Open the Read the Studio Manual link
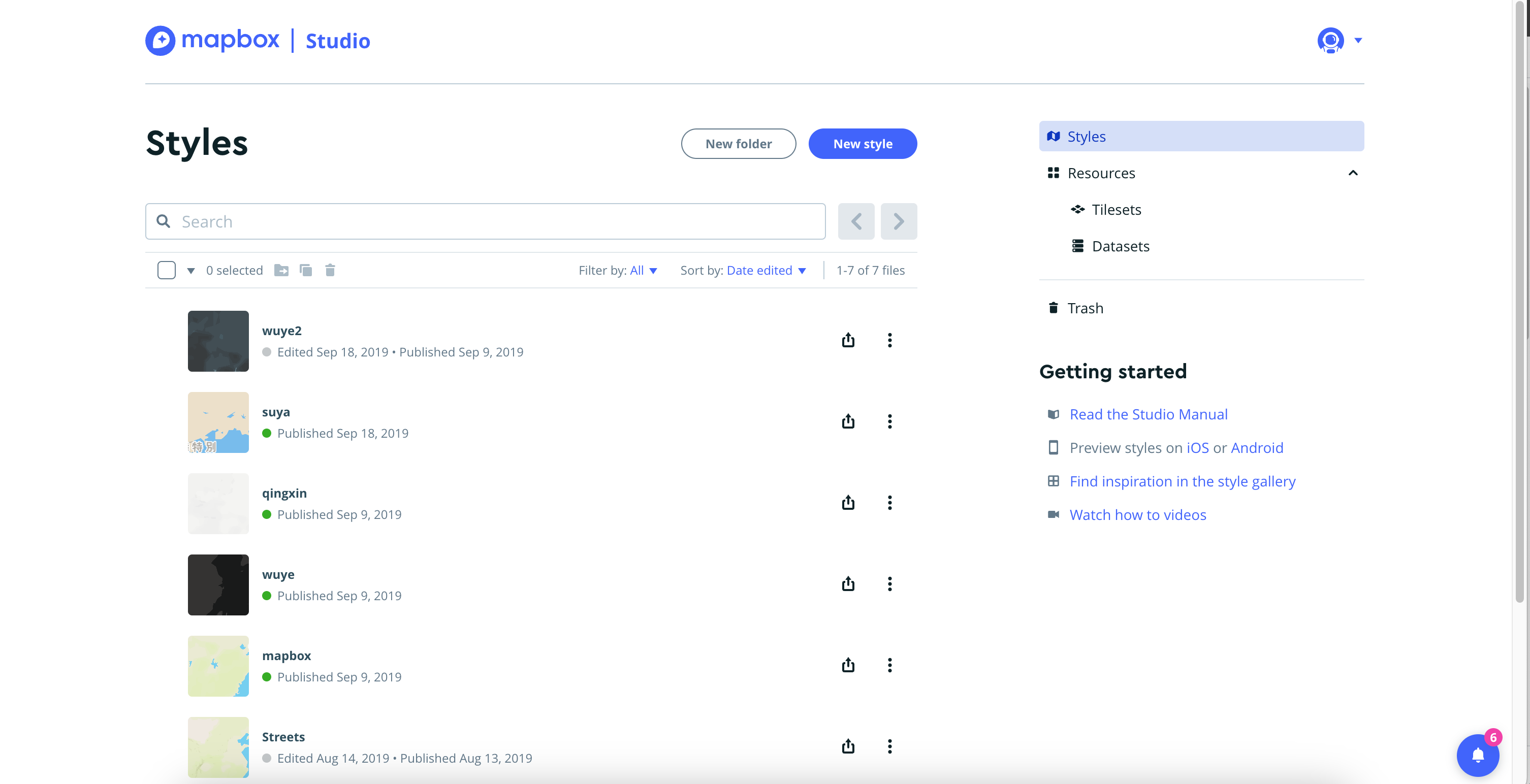Screen dimensions: 1530x784 coord(1148,414)
